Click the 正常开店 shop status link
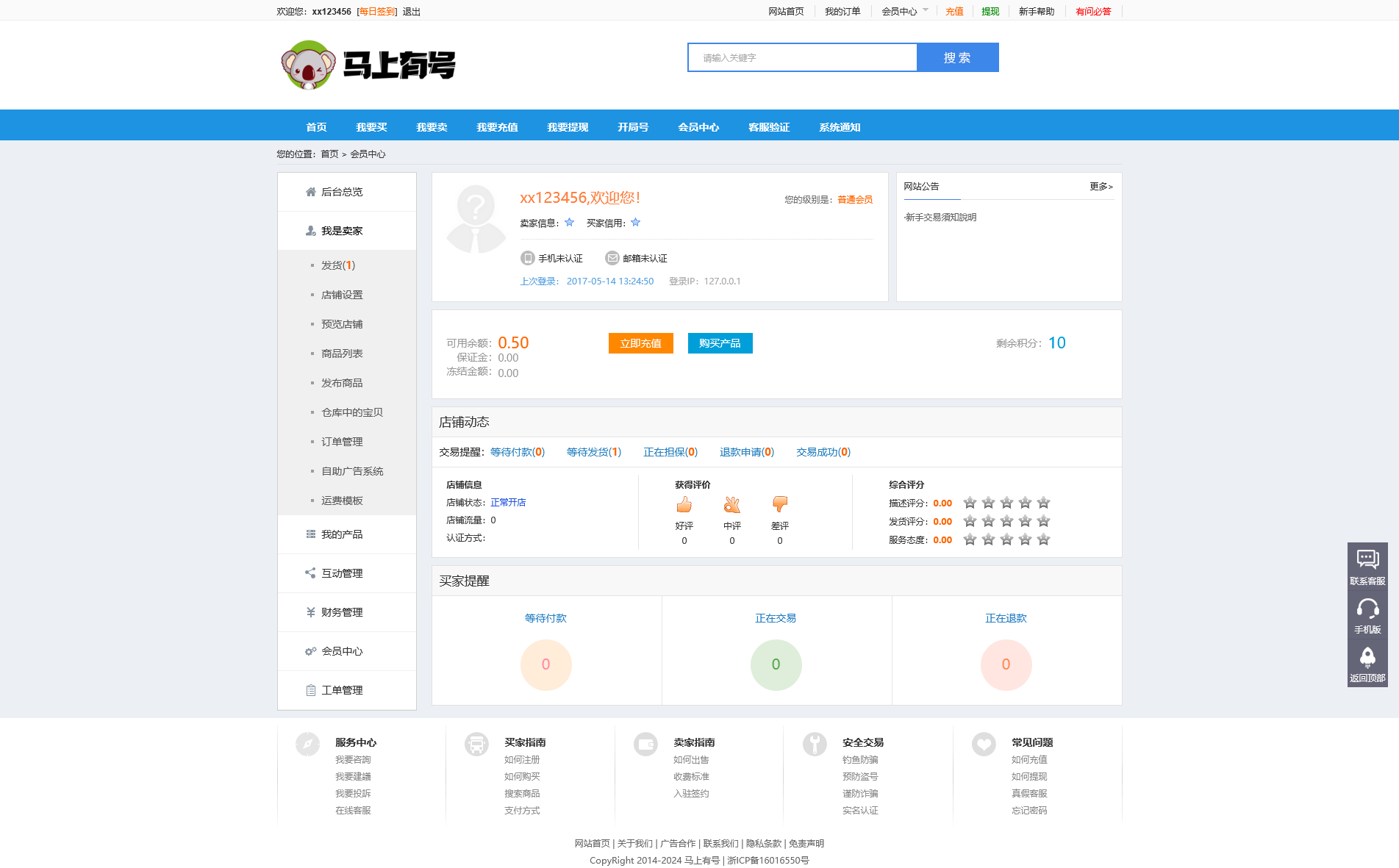The image size is (1399, 868). [x=508, y=503]
